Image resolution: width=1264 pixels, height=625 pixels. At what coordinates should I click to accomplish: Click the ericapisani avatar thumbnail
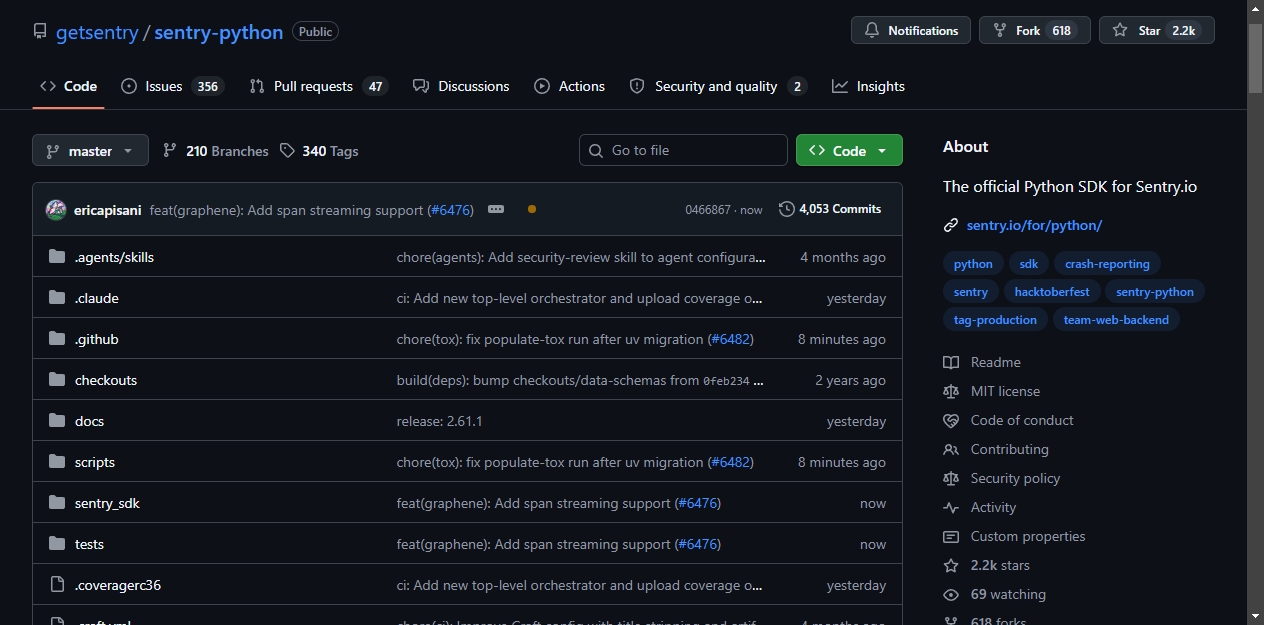56,210
